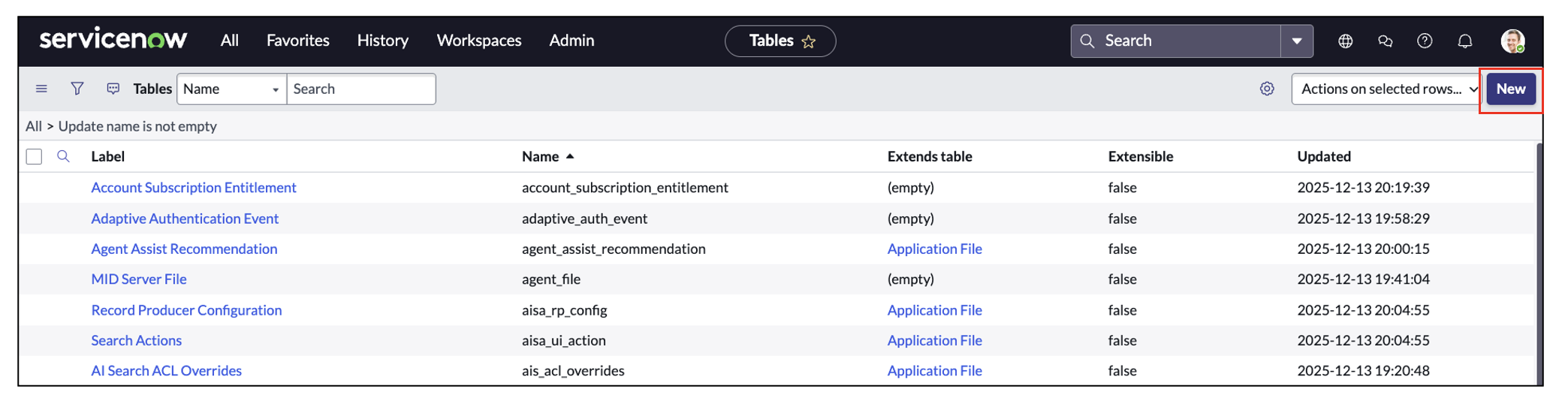
Task: Open the list controls hamburger menu
Action: click(41, 89)
